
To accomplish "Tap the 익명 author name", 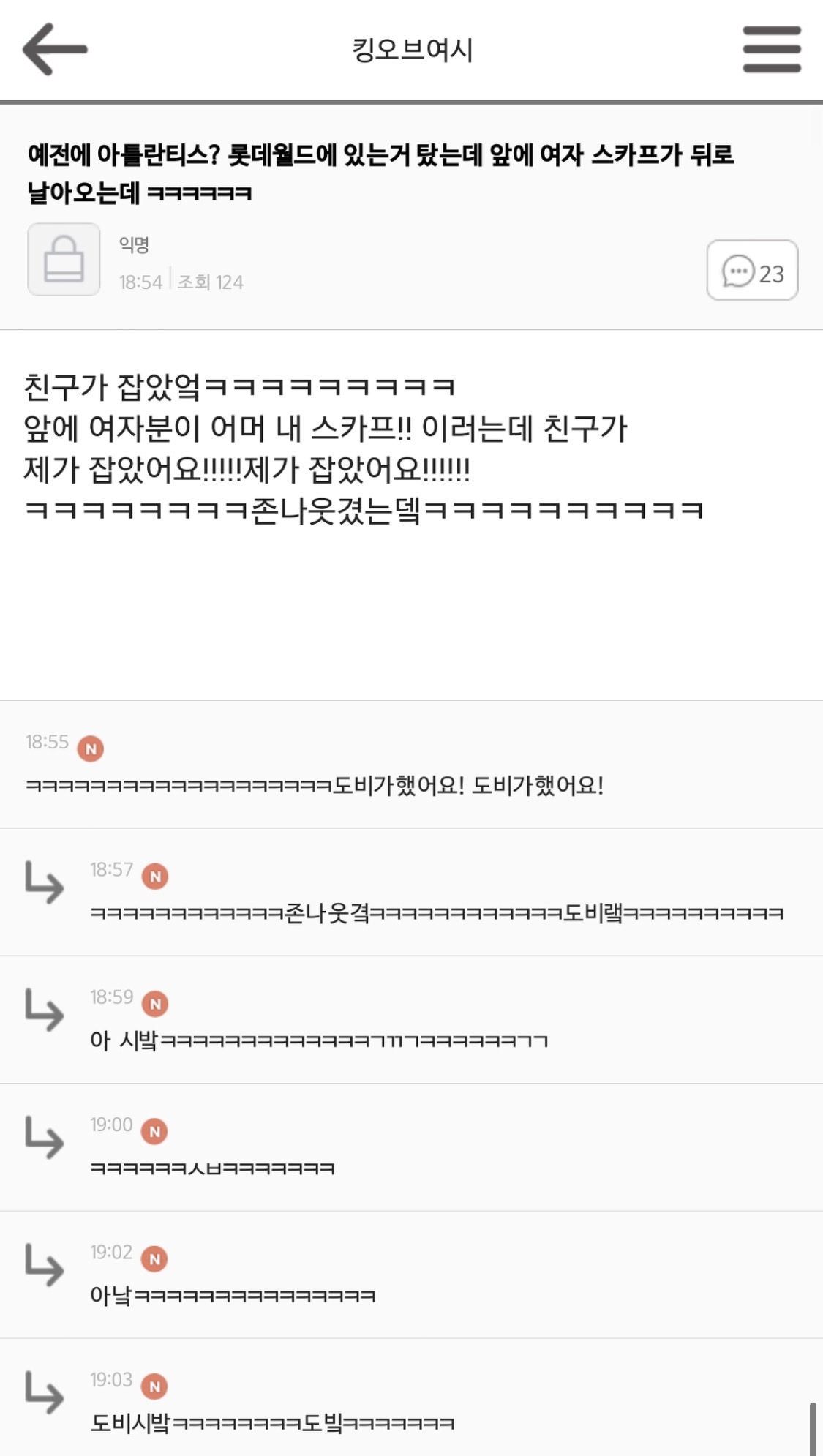I will pos(135,245).
